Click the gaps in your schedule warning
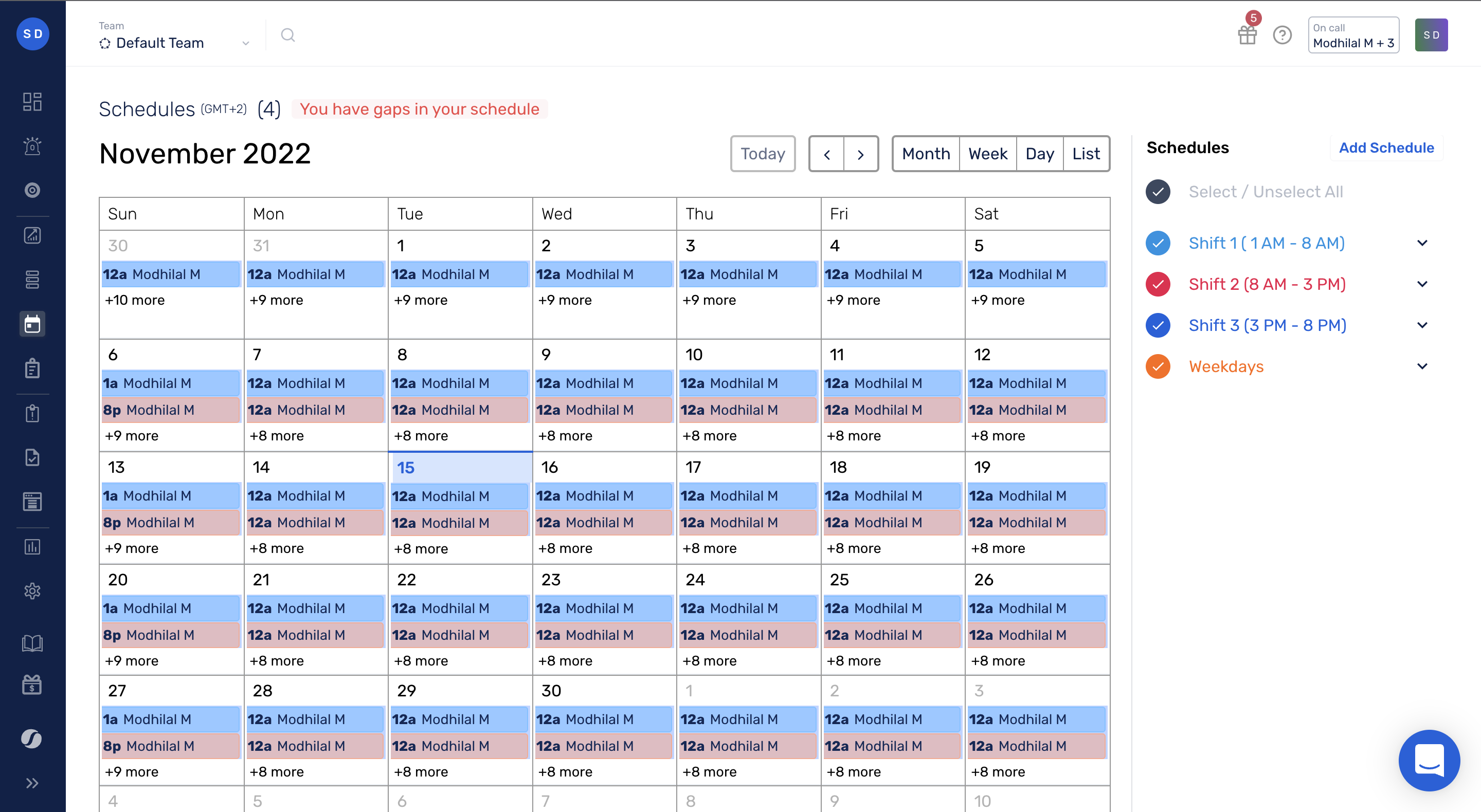This screenshot has height=812, width=1481. [x=420, y=109]
